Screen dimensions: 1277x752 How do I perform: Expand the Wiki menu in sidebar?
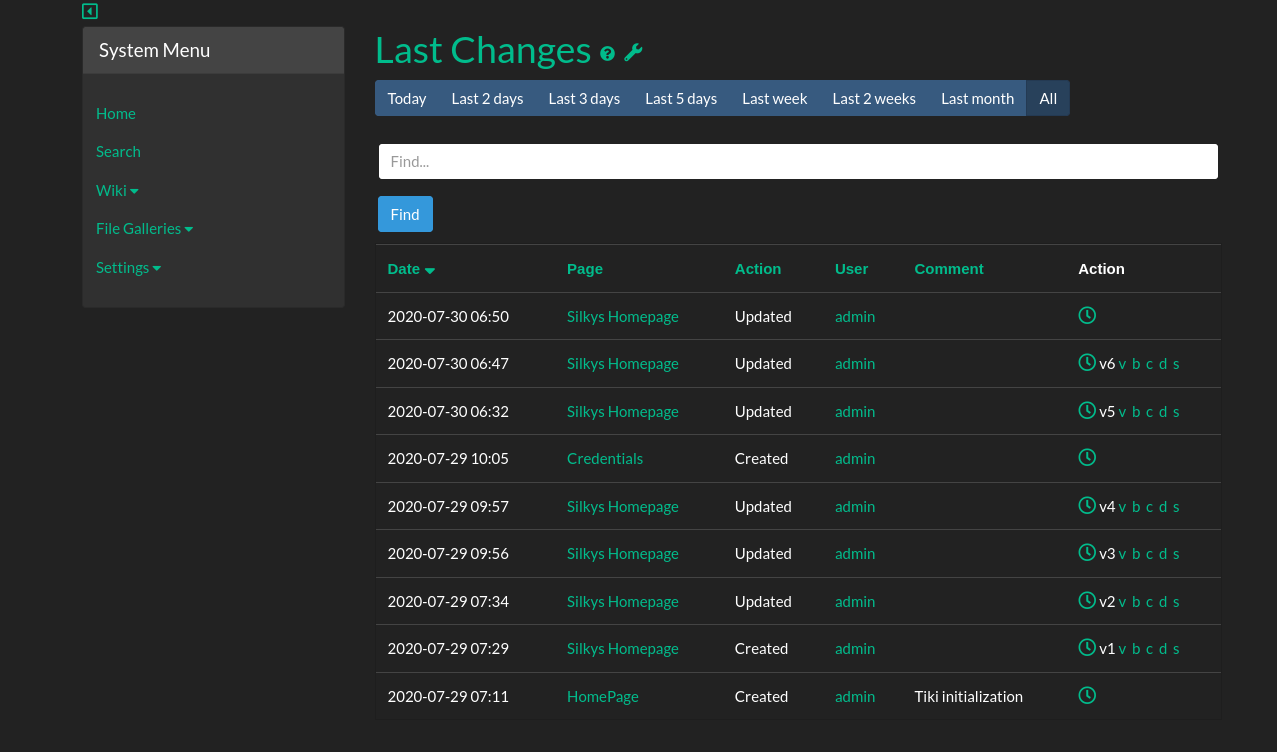coord(117,190)
